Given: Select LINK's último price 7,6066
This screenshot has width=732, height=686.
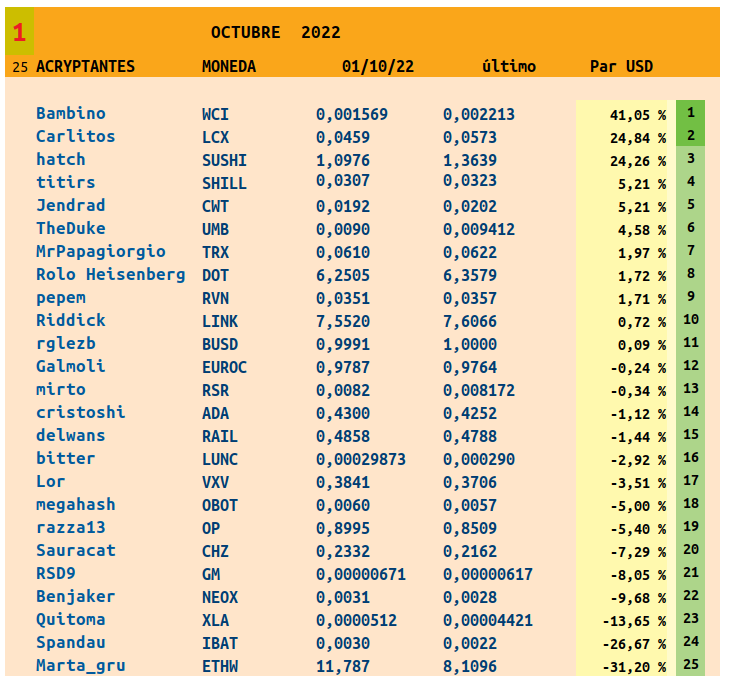Looking at the screenshot, I should tap(479, 321).
